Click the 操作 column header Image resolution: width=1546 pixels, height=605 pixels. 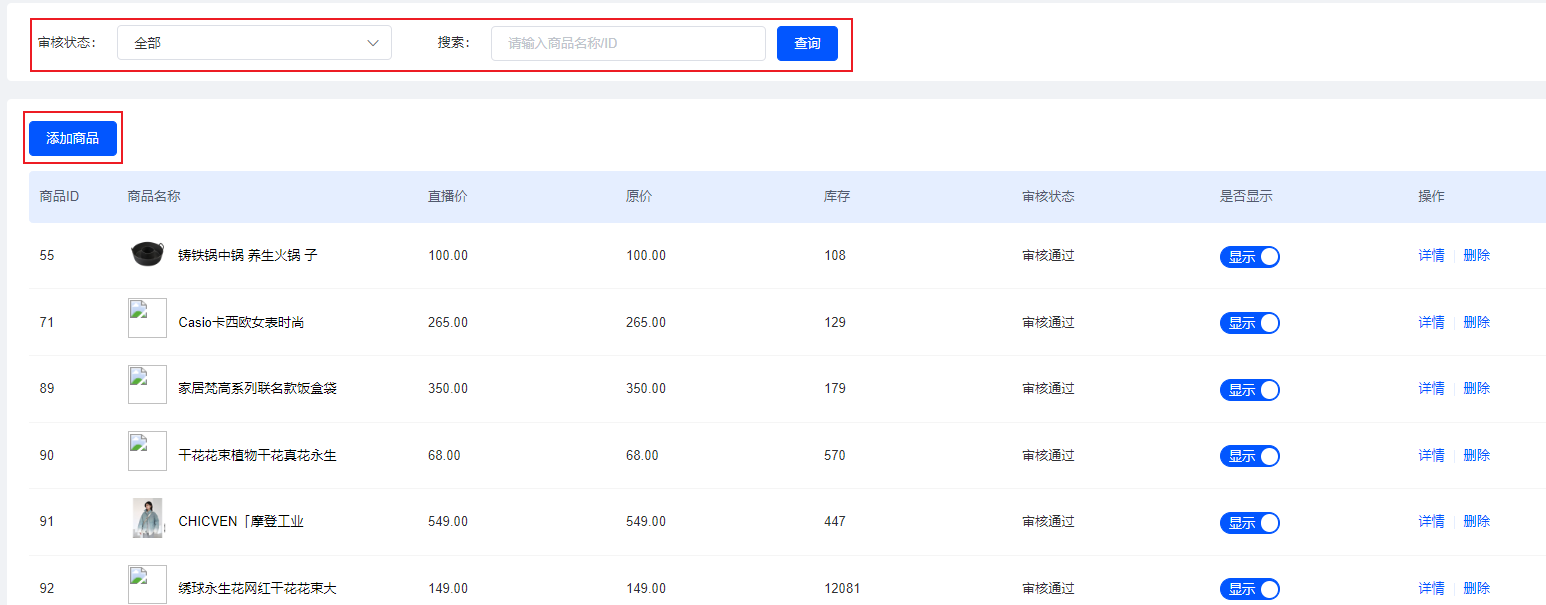pos(1431,196)
